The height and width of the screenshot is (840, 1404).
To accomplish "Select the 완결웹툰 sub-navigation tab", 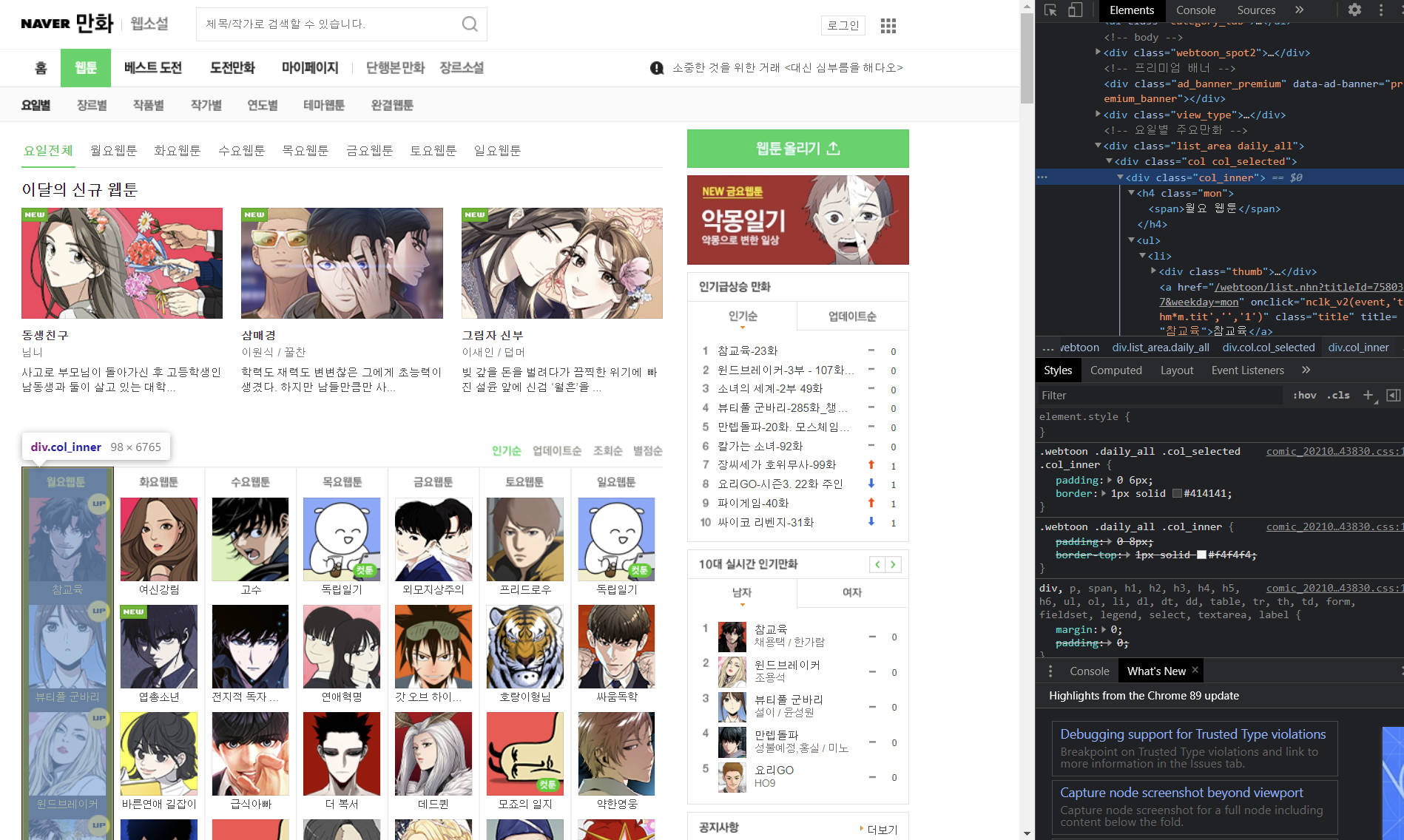I will pyautogui.click(x=392, y=105).
